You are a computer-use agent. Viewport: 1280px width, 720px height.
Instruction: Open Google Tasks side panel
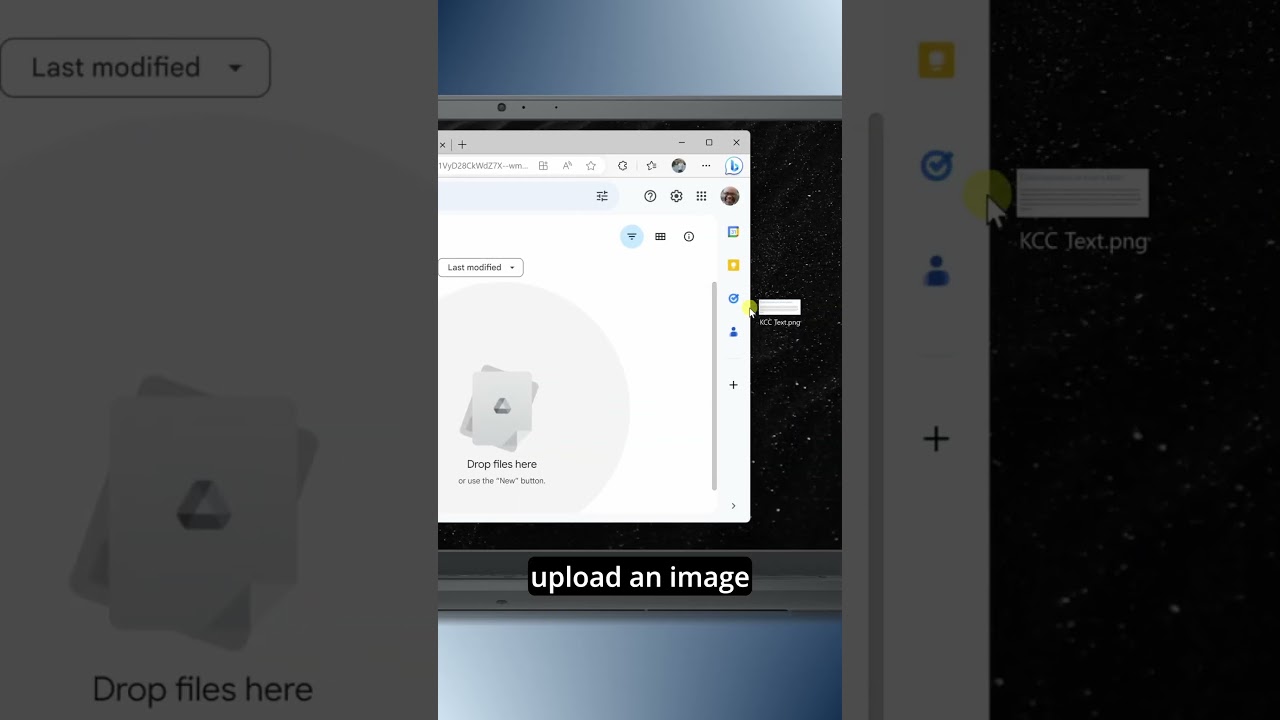733,298
